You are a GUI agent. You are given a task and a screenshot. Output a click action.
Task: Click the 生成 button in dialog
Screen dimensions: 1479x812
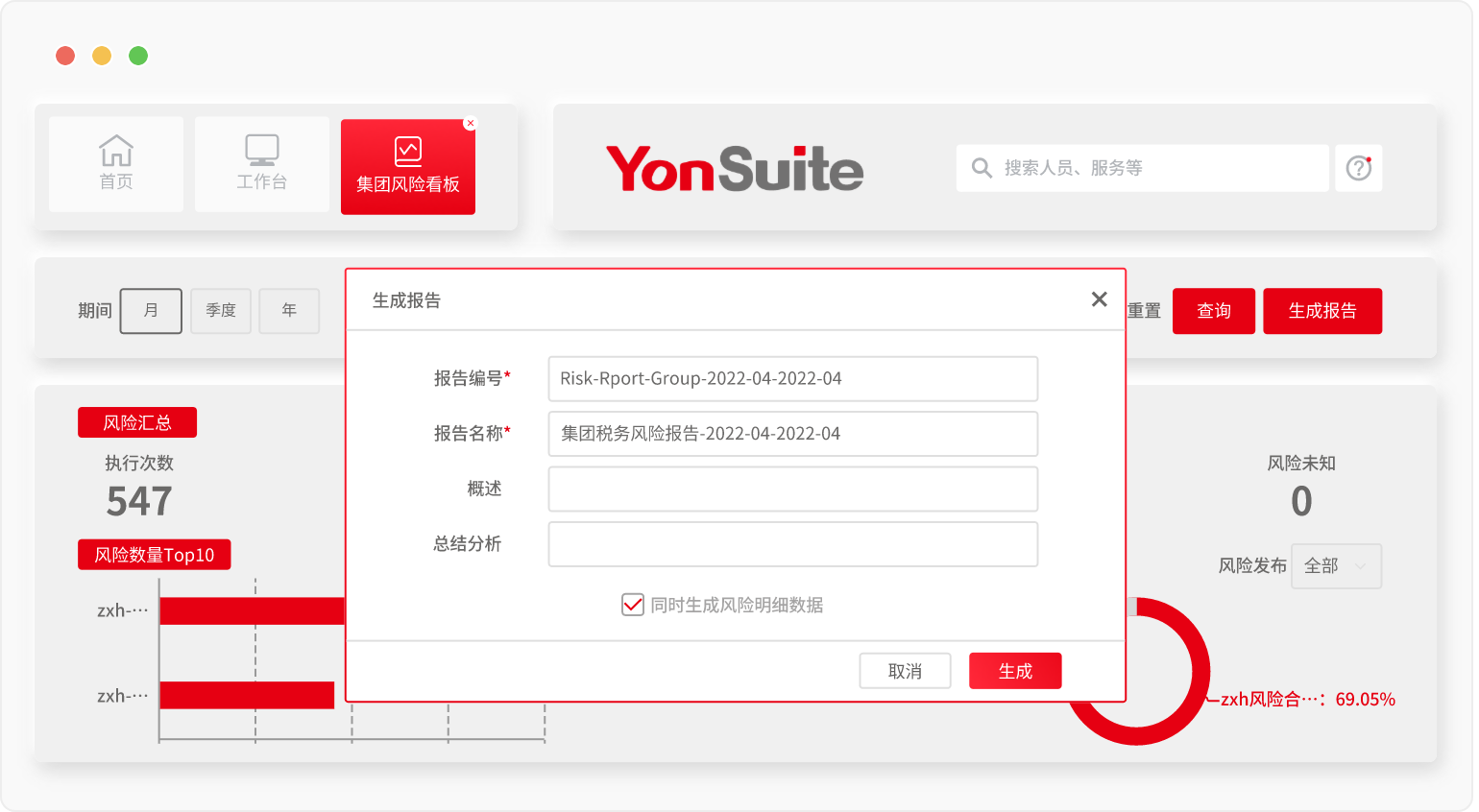1015,671
